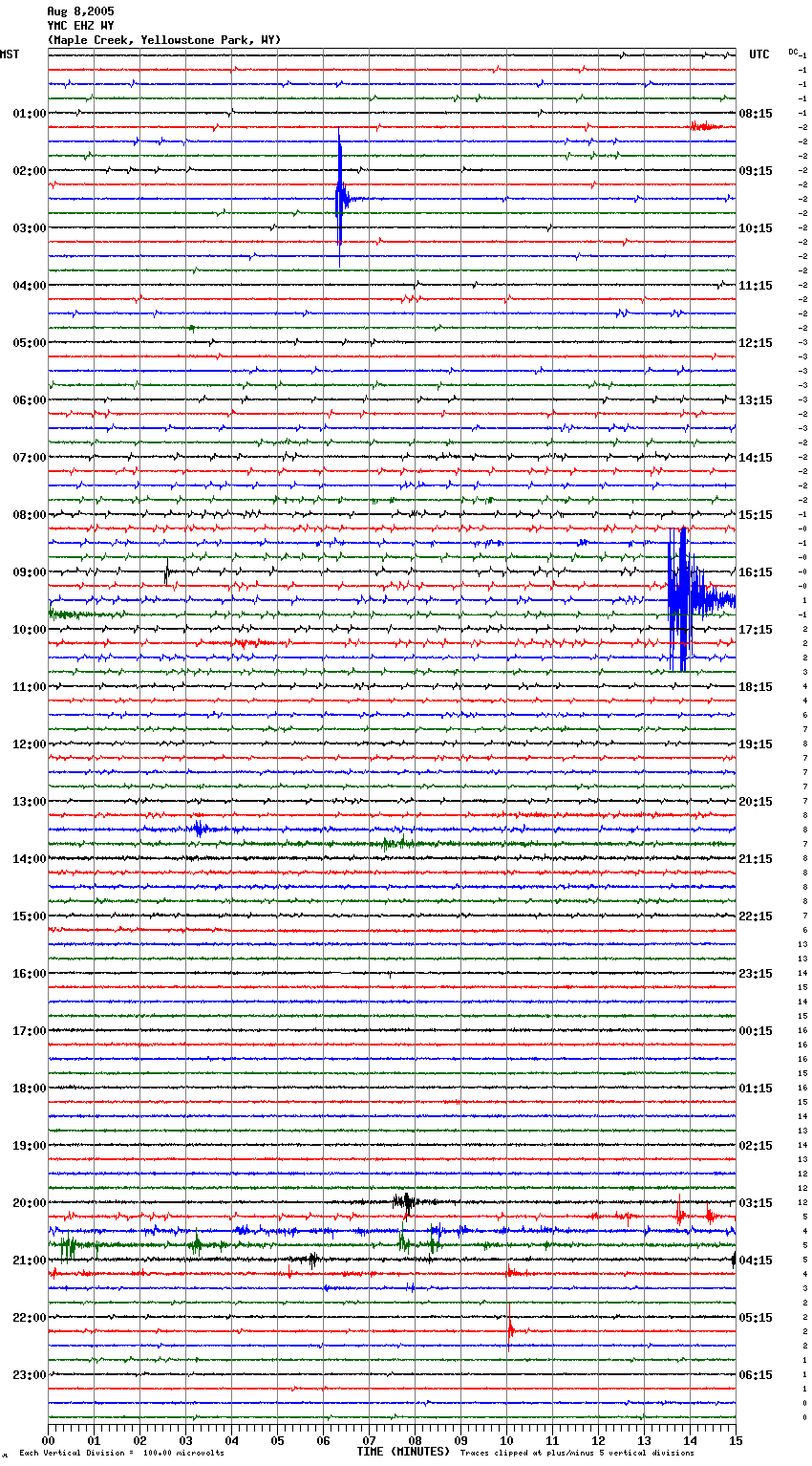Click the 01:15 UTC time label

(756, 1089)
